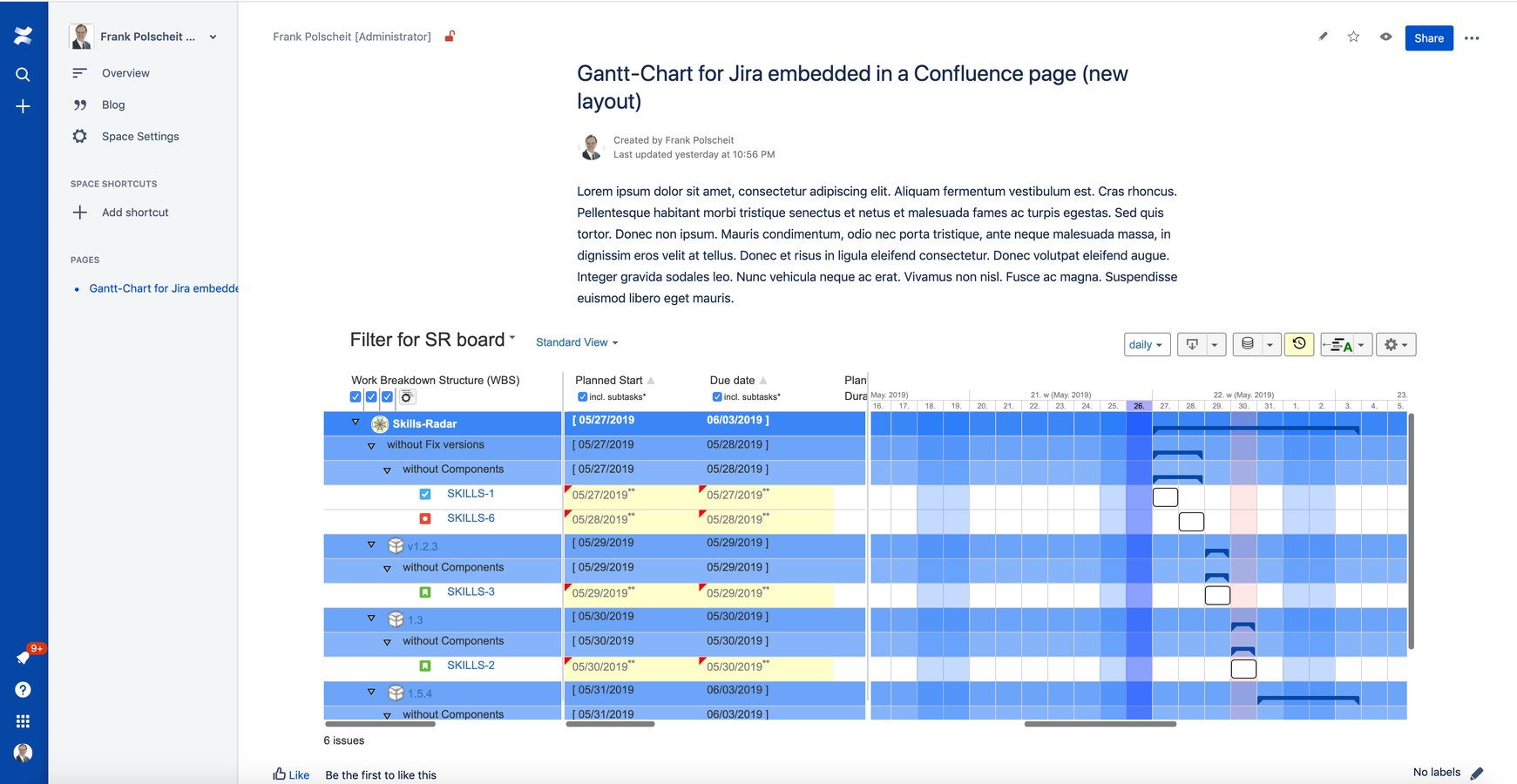
Task: Collapse the Skills-Radar tree node
Action: [x=356, y=422]
